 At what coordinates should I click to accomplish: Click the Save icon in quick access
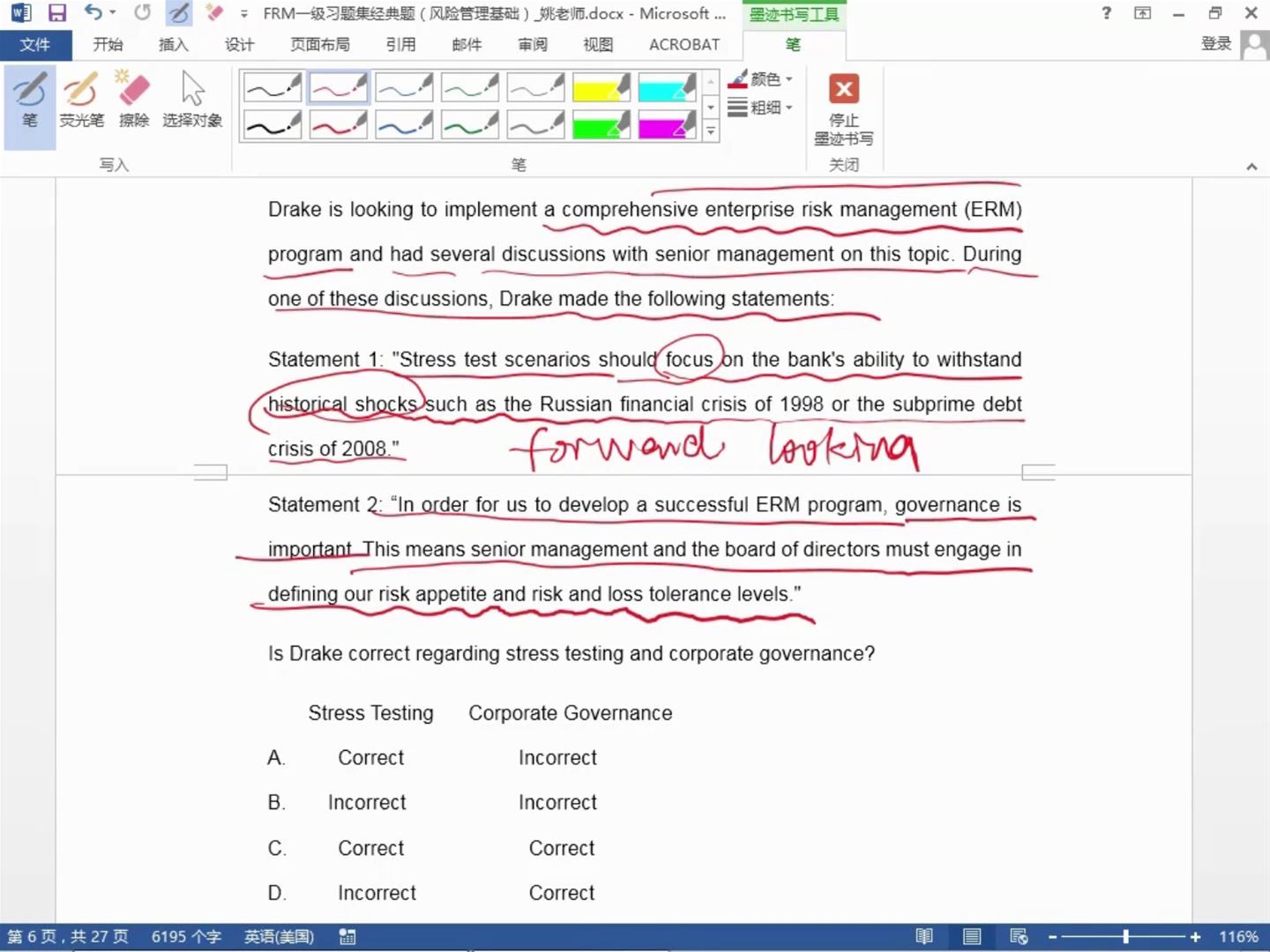click(57, 13)
